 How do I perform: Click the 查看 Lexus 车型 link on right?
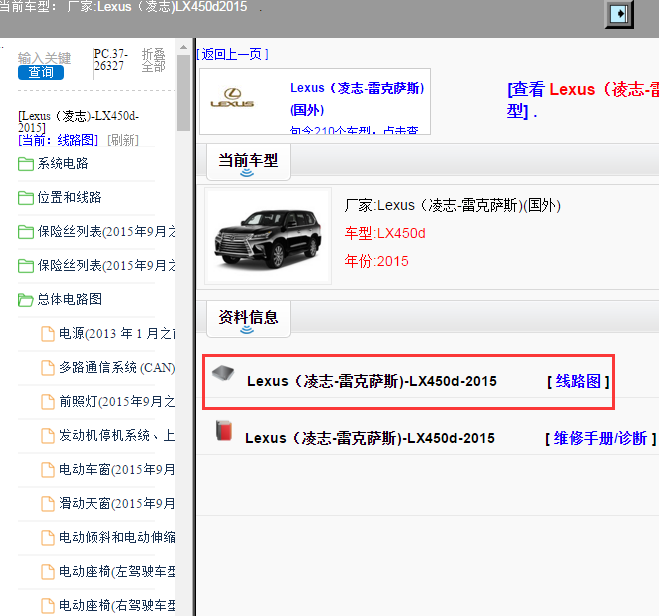point(583,100)
